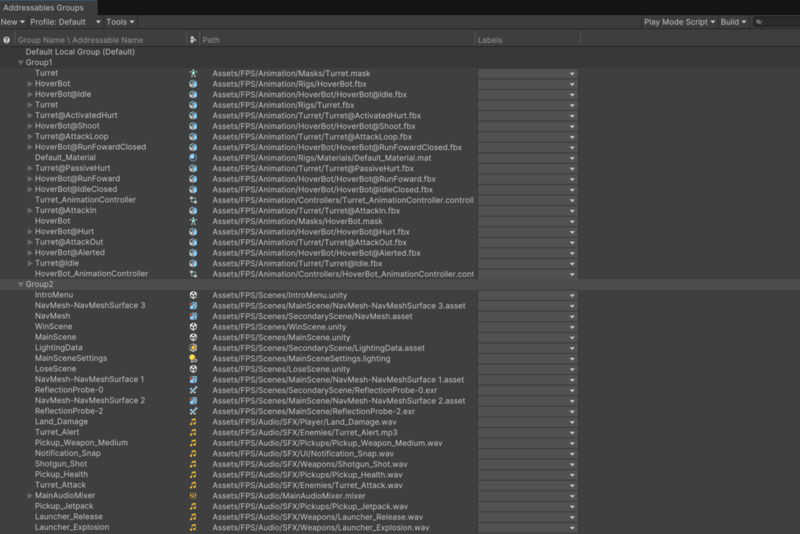The height and width of the screenshot is (534, 800).
Task: Select the NavMesh-NavMeshSurface 1 entry
Action: point(89,379)
